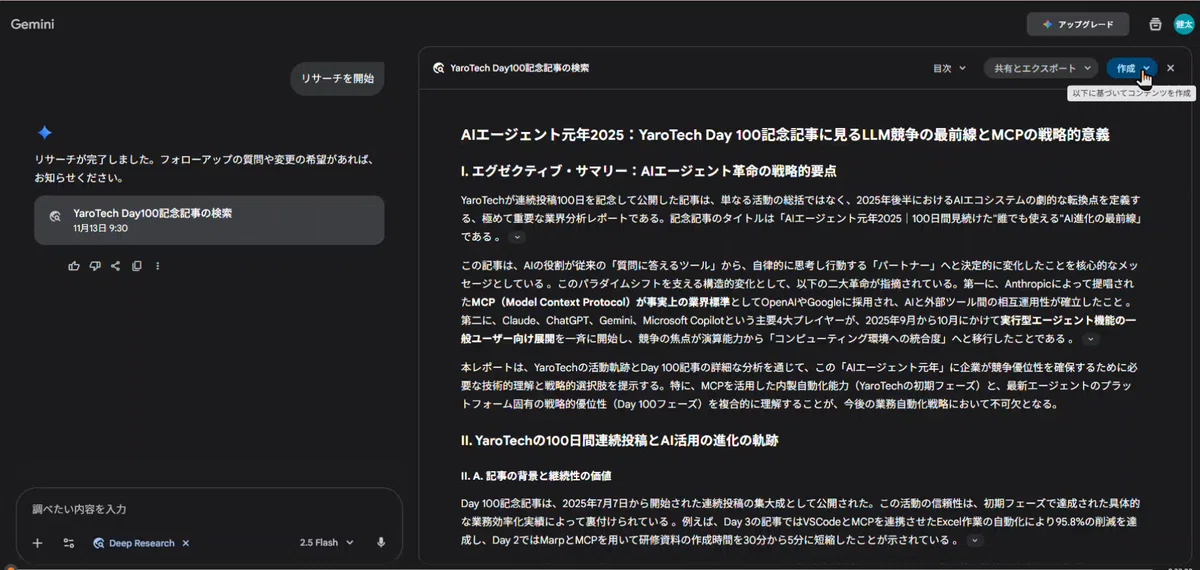Open the 作成 create dropdown button

(x=1131, y=68)
